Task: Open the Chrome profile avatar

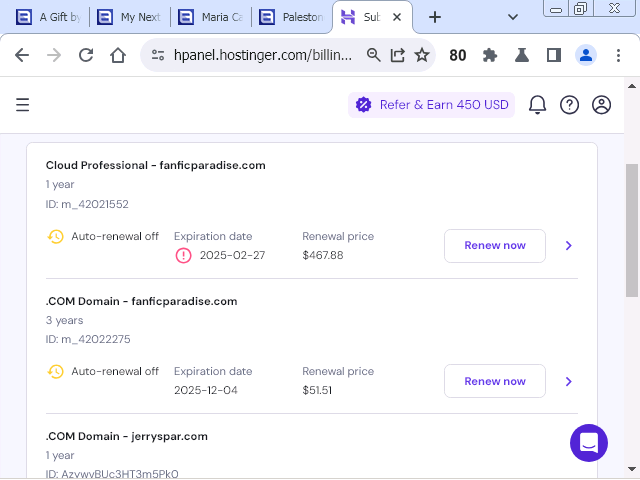Action: tap(586, 55)
